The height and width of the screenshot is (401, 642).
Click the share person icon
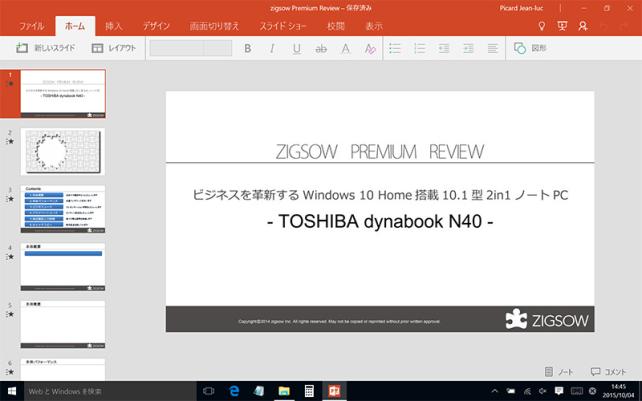point(583,26)
